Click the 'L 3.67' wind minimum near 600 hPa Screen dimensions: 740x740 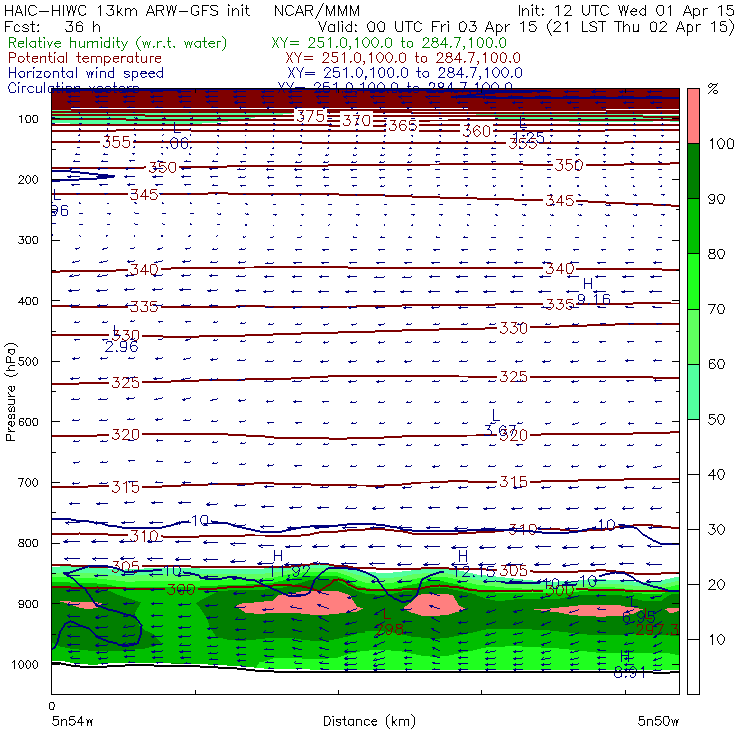click(x=500, y=423)
